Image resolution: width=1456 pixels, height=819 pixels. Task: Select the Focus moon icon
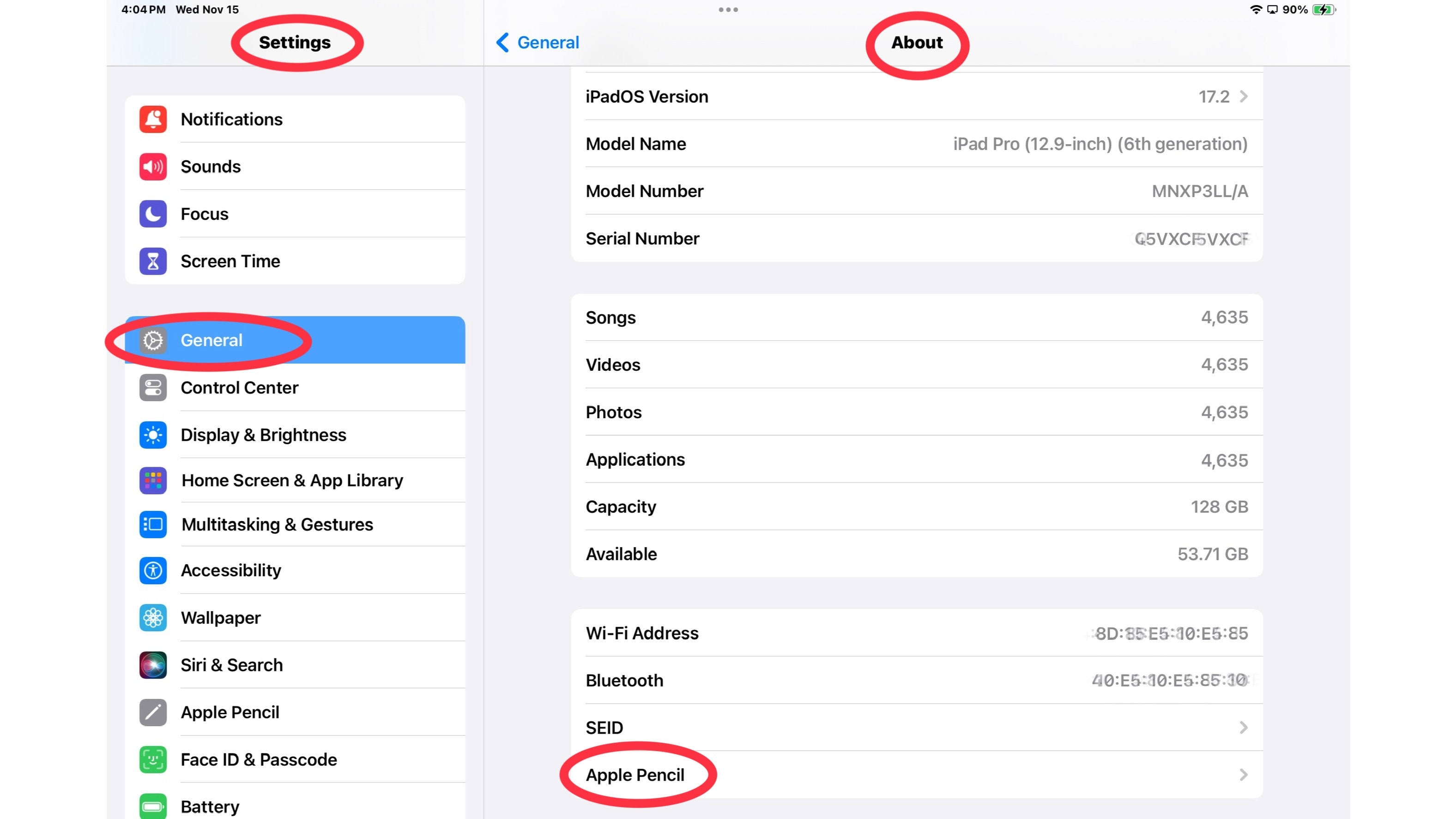click(152, 214)
